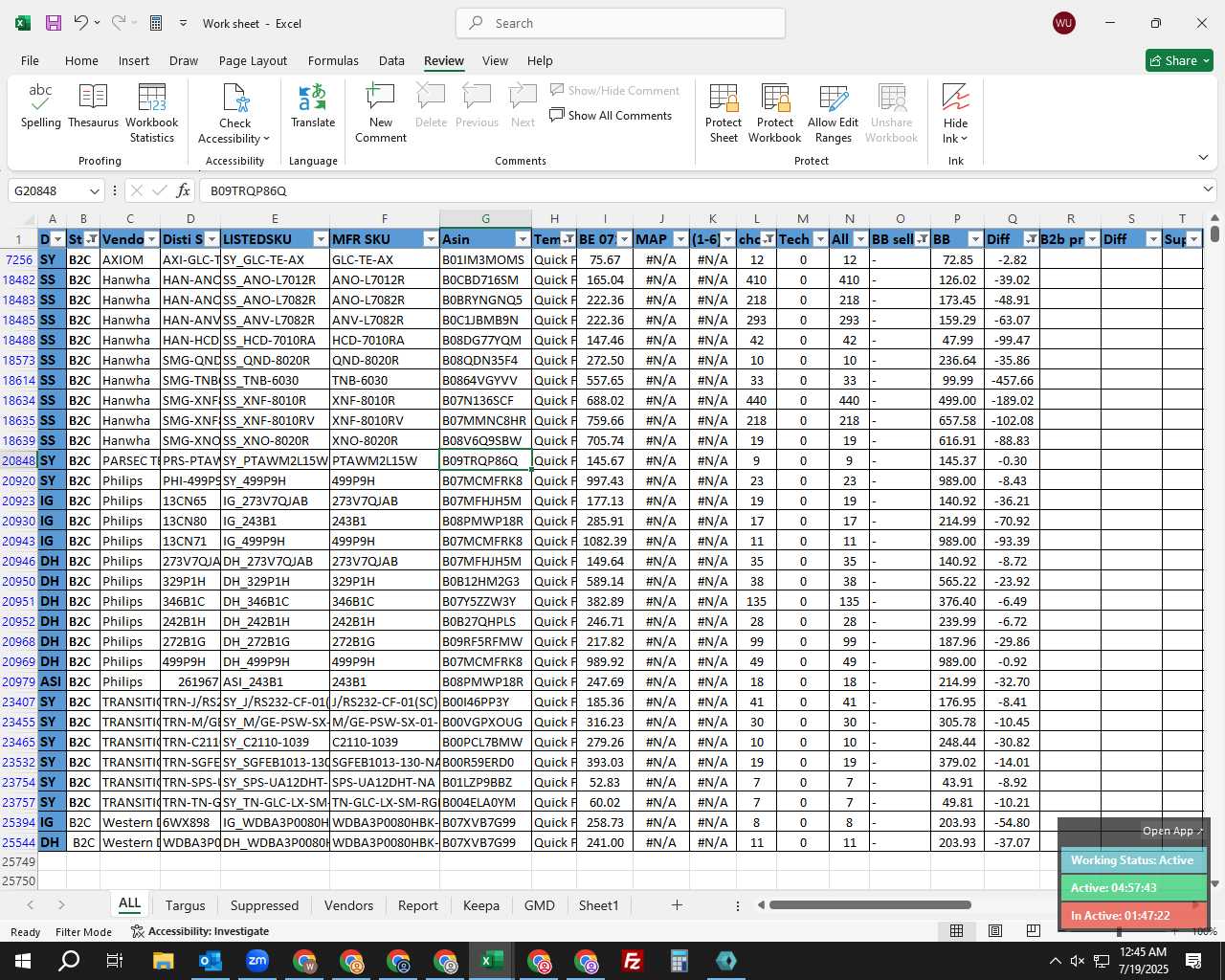Viewport: 1225px width, 980px height.
Task: Click the Hide Ink button
Action: tap(955, 113)
